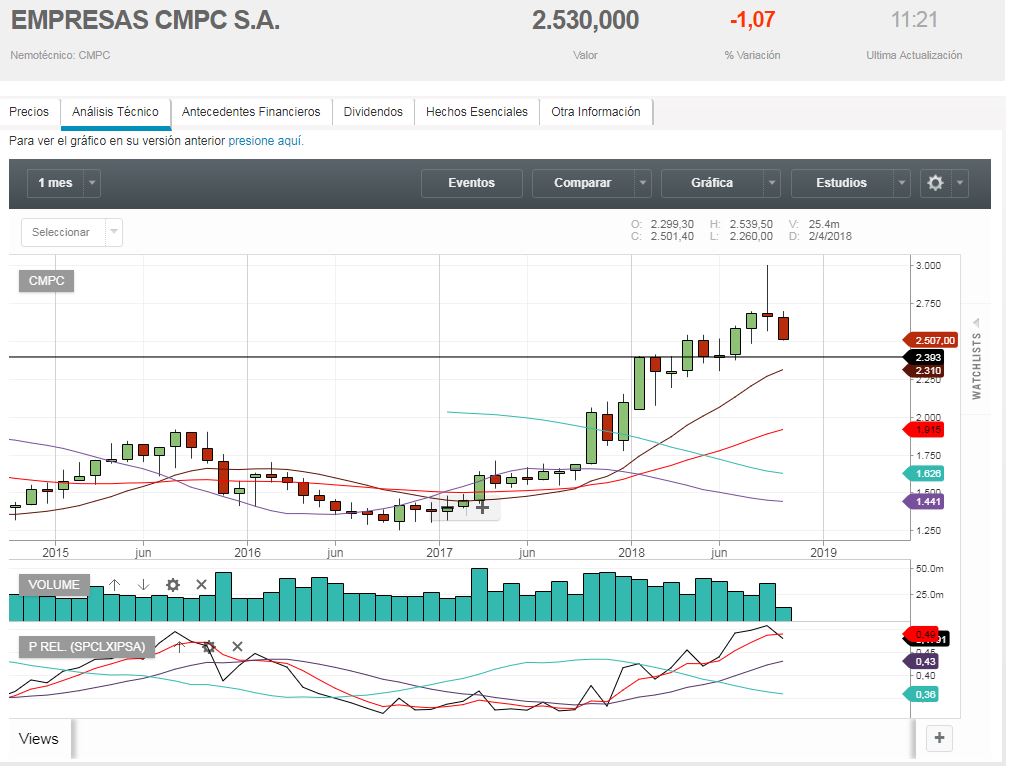Click the date readout 2/4/2018
The image size is (1009, 784).
click(x=830, y=236)
